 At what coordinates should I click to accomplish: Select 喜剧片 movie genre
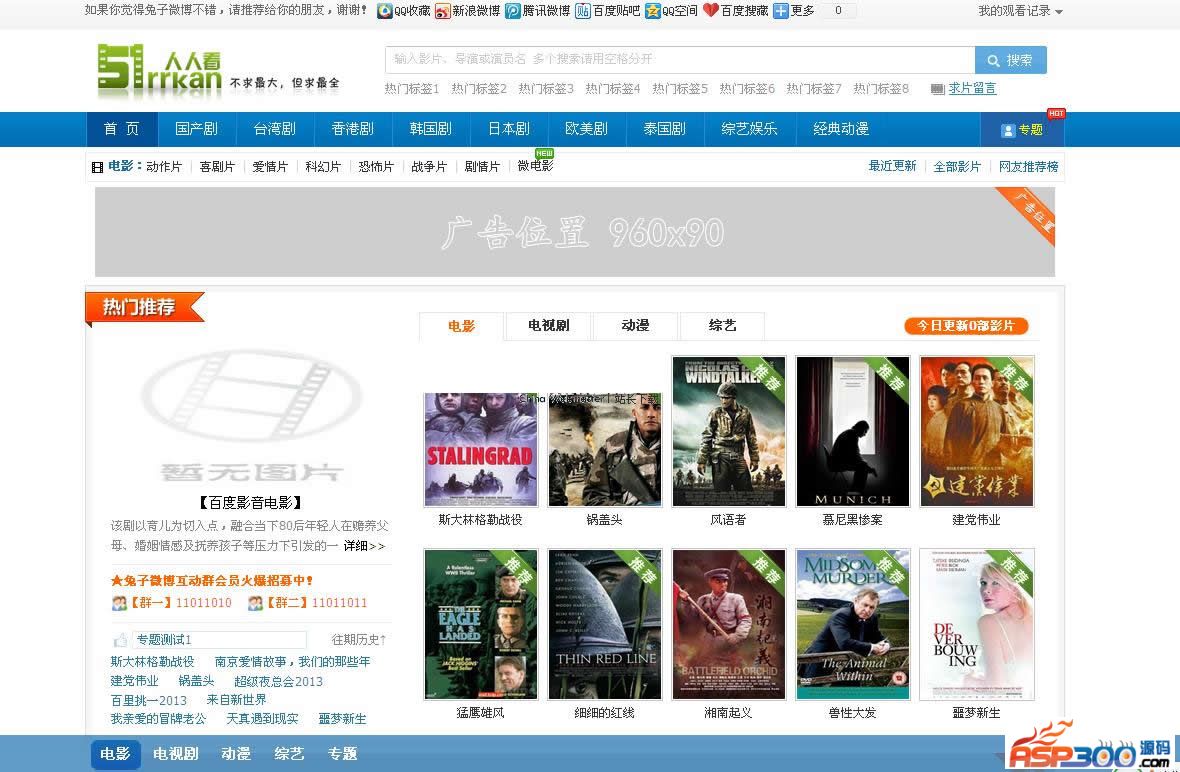[x=217, y=166]
